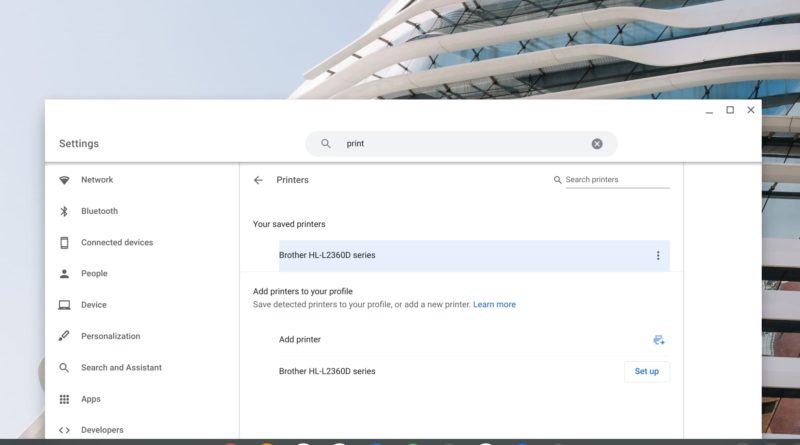Click the Bluetooth icon in sidebar
800x445 pixels.
coord(64,211)
